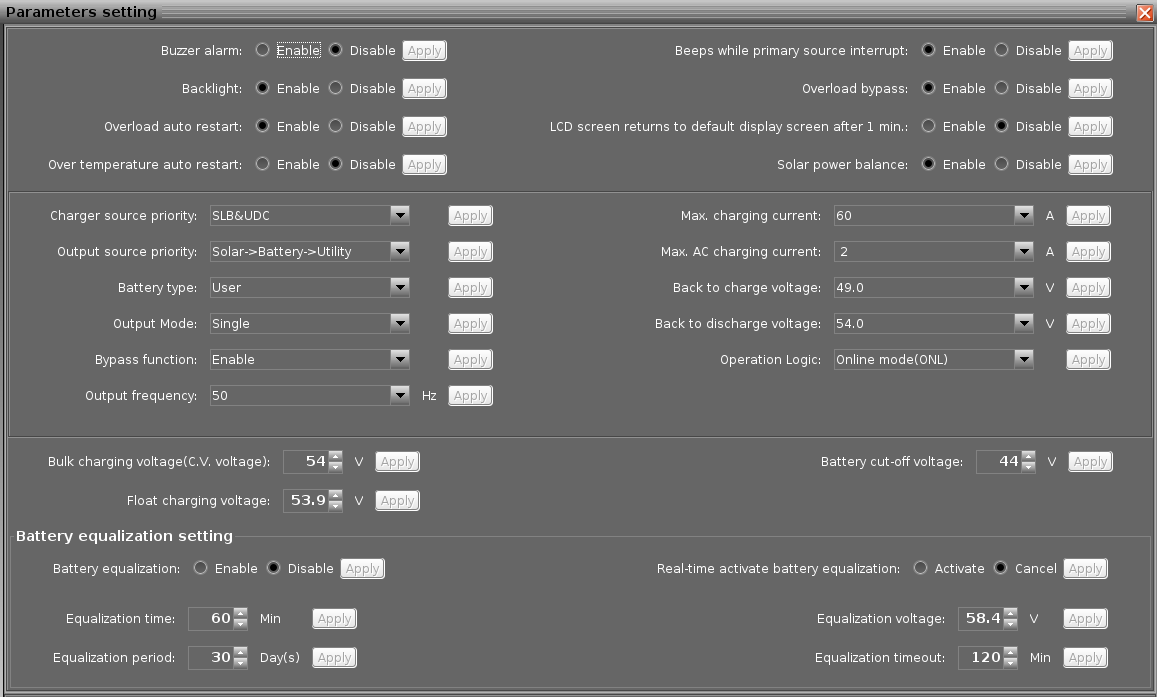1157x697 pixels.
Task: Apply the Equalization voltage setting
Action: click(1085, 619)
